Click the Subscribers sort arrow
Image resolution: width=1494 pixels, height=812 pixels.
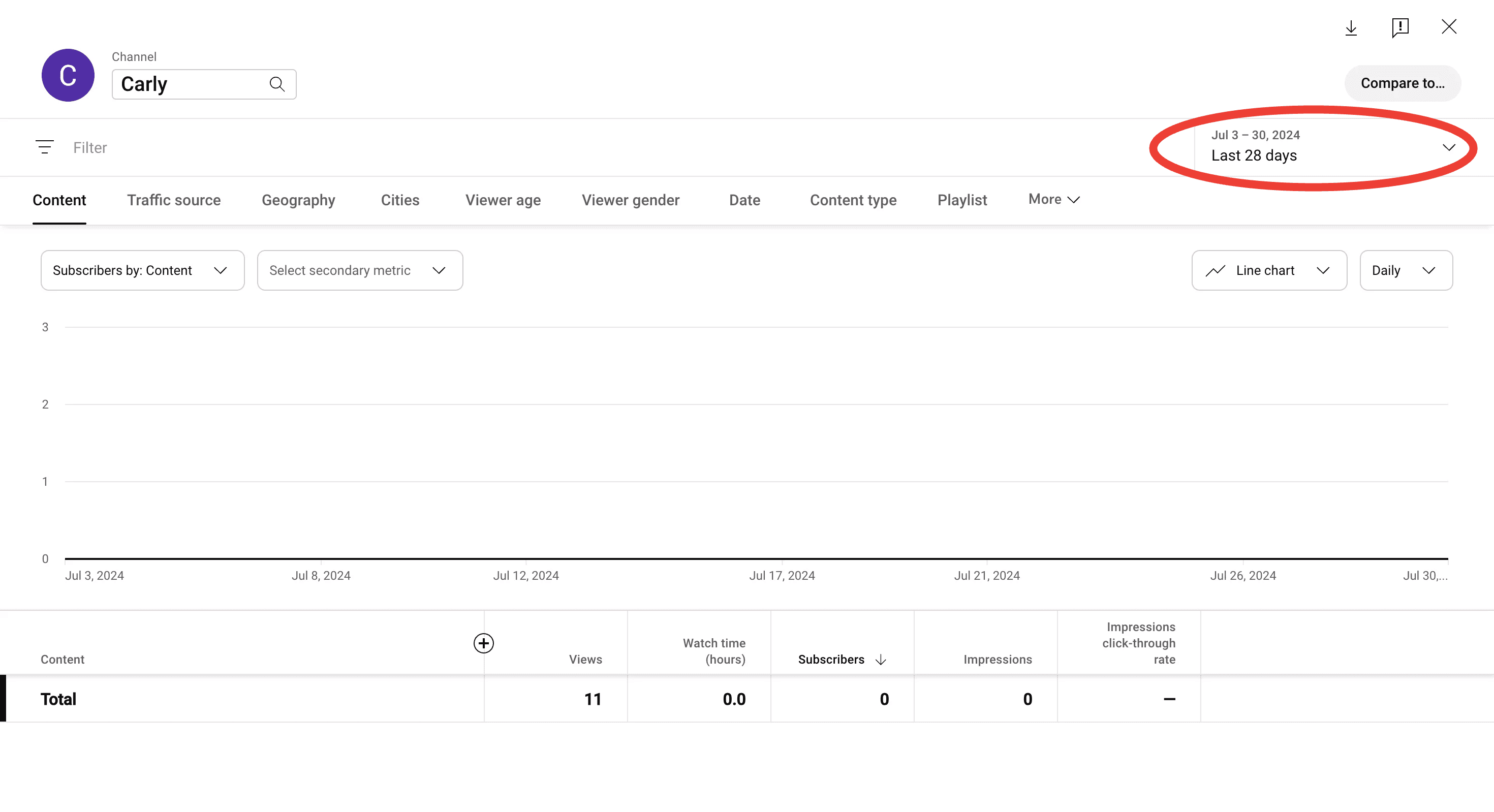880,660
